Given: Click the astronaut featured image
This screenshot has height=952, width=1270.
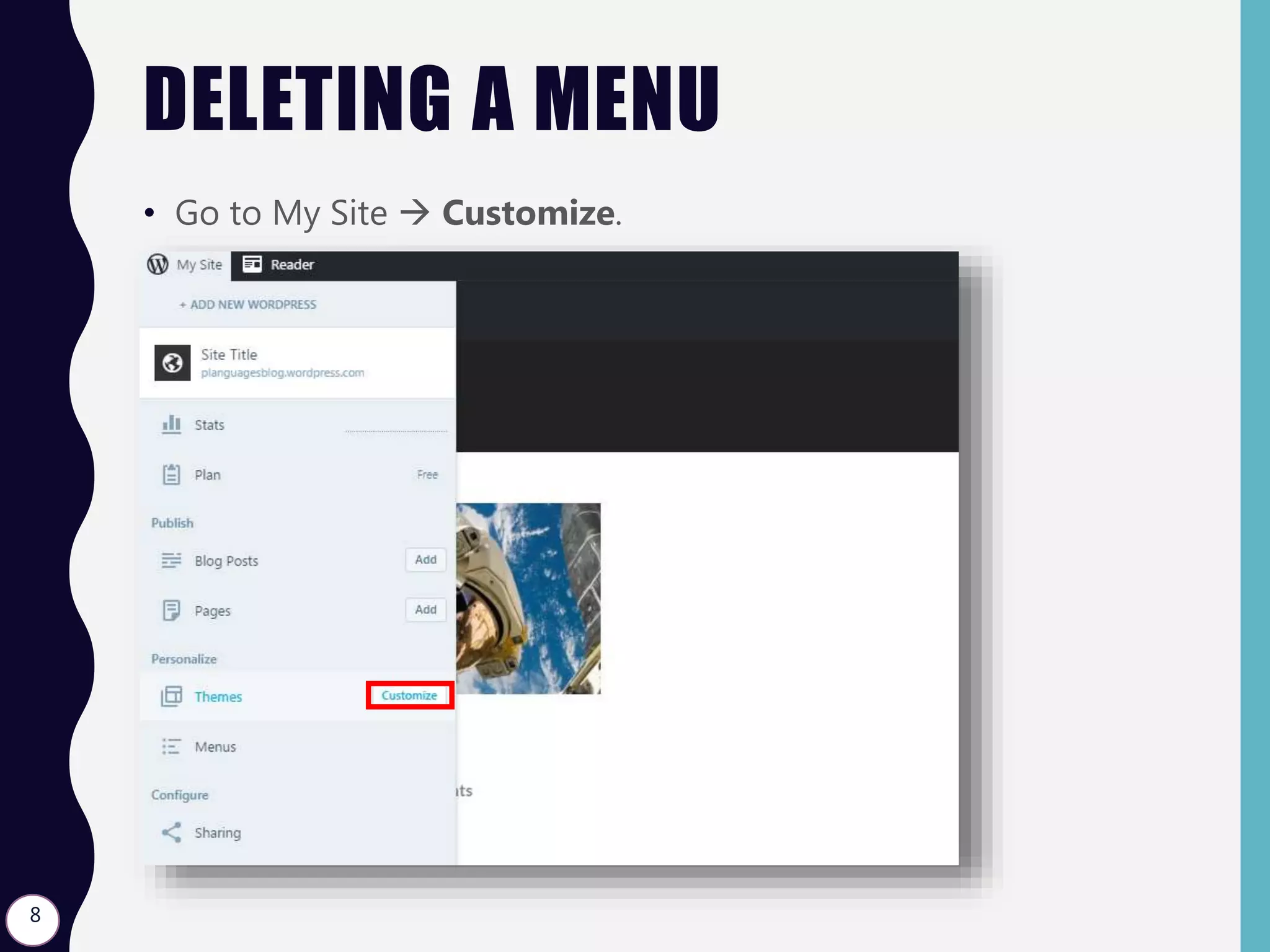Looking at the screenshot, I should click(x=528, y=599).
